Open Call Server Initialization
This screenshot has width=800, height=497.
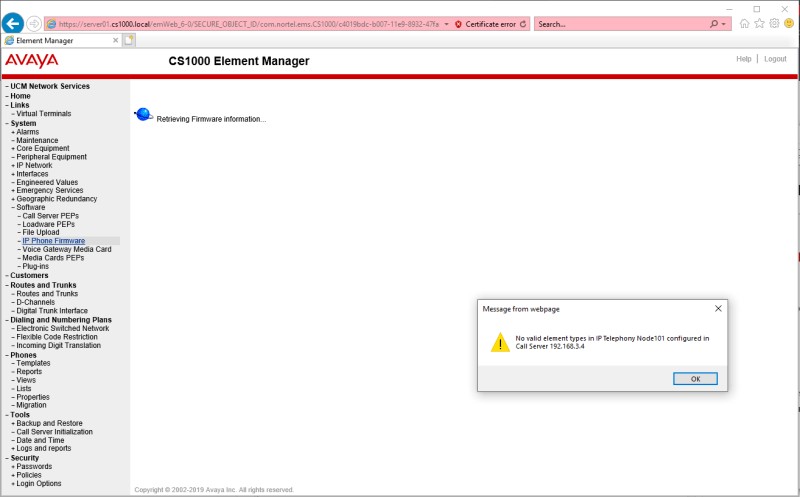(55, 432)
